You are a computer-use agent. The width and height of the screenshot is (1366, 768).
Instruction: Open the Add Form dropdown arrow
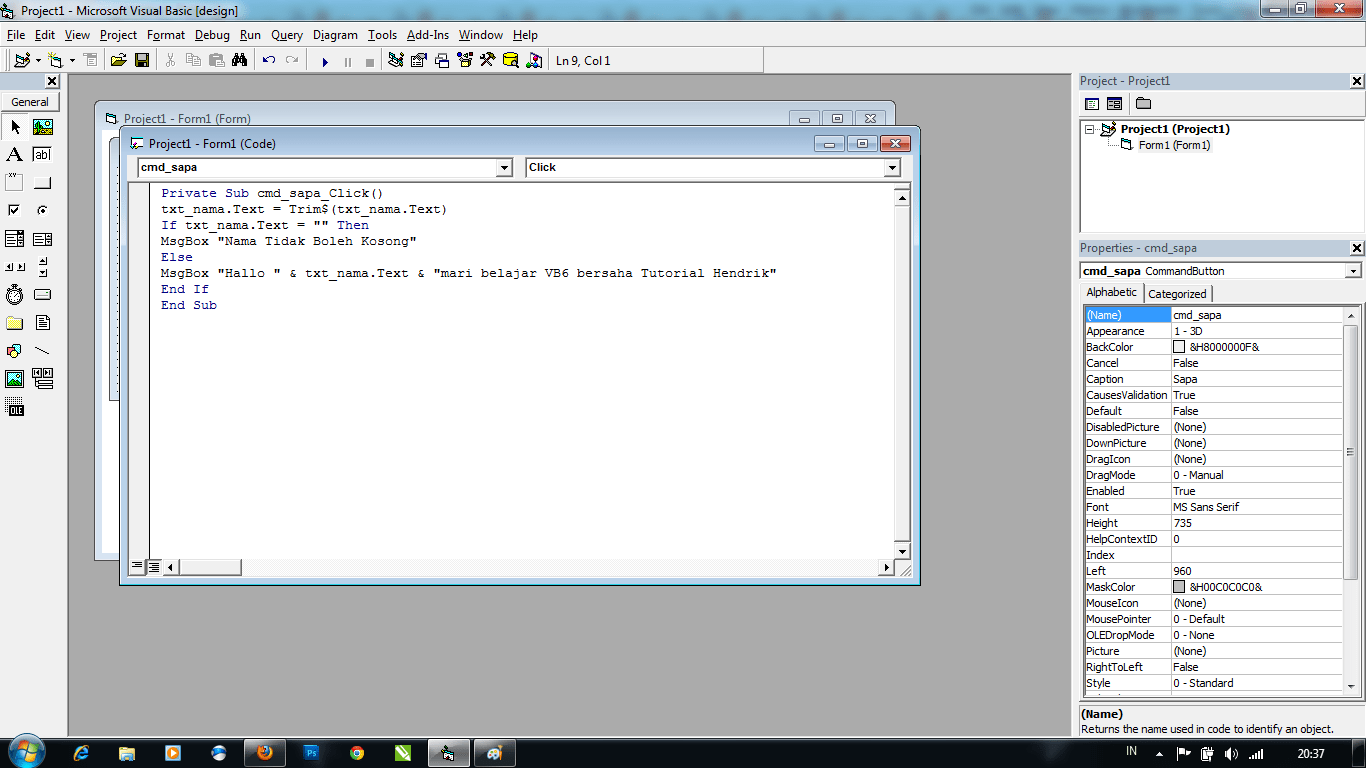71,61
